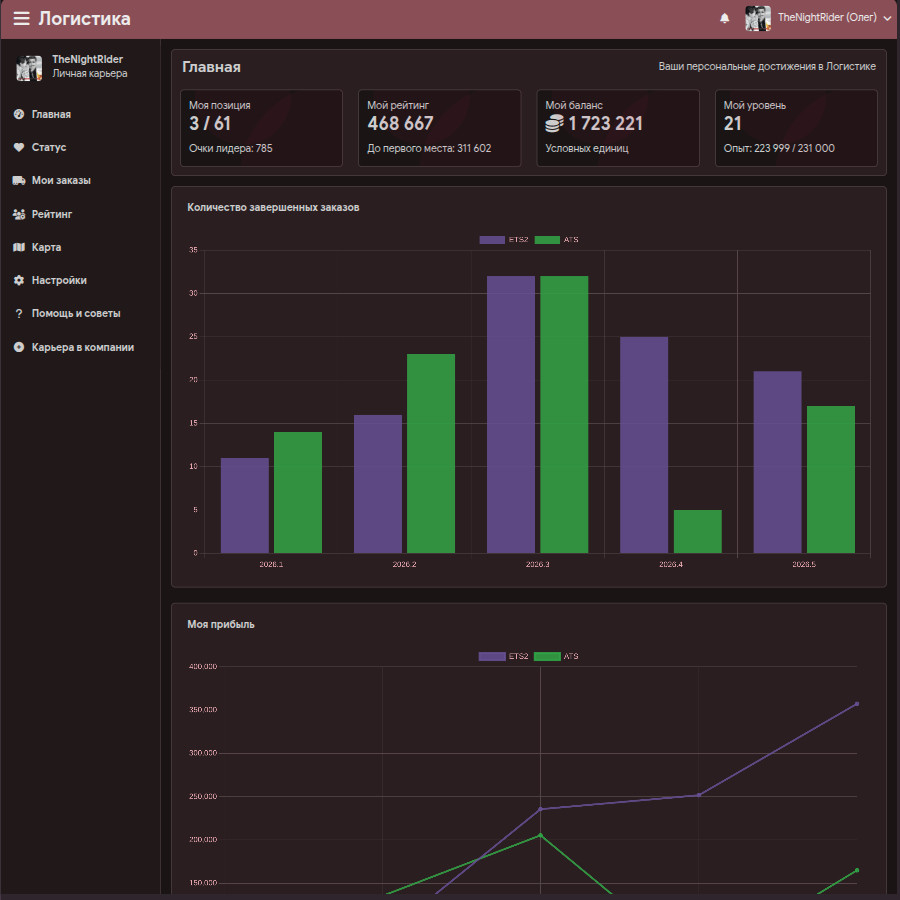
Task: Click the Статус heart icon
Action: click(x=19, y=148)
